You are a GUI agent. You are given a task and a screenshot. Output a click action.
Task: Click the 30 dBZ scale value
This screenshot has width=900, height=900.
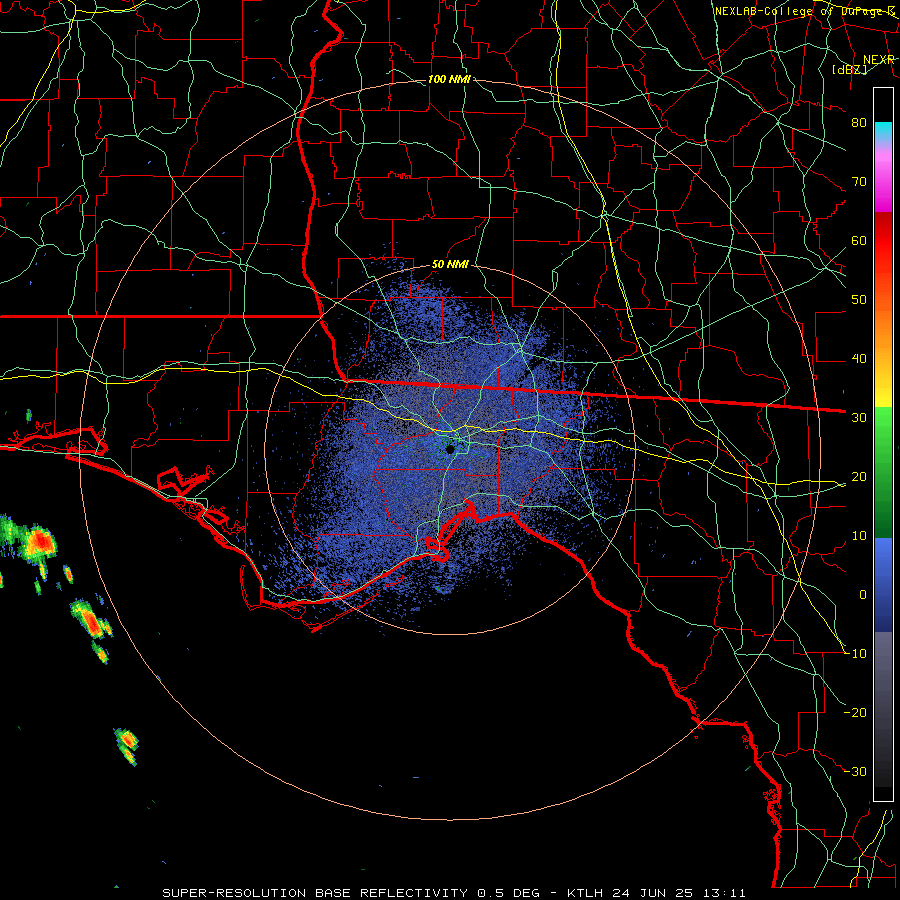click(x=859, y=418)
